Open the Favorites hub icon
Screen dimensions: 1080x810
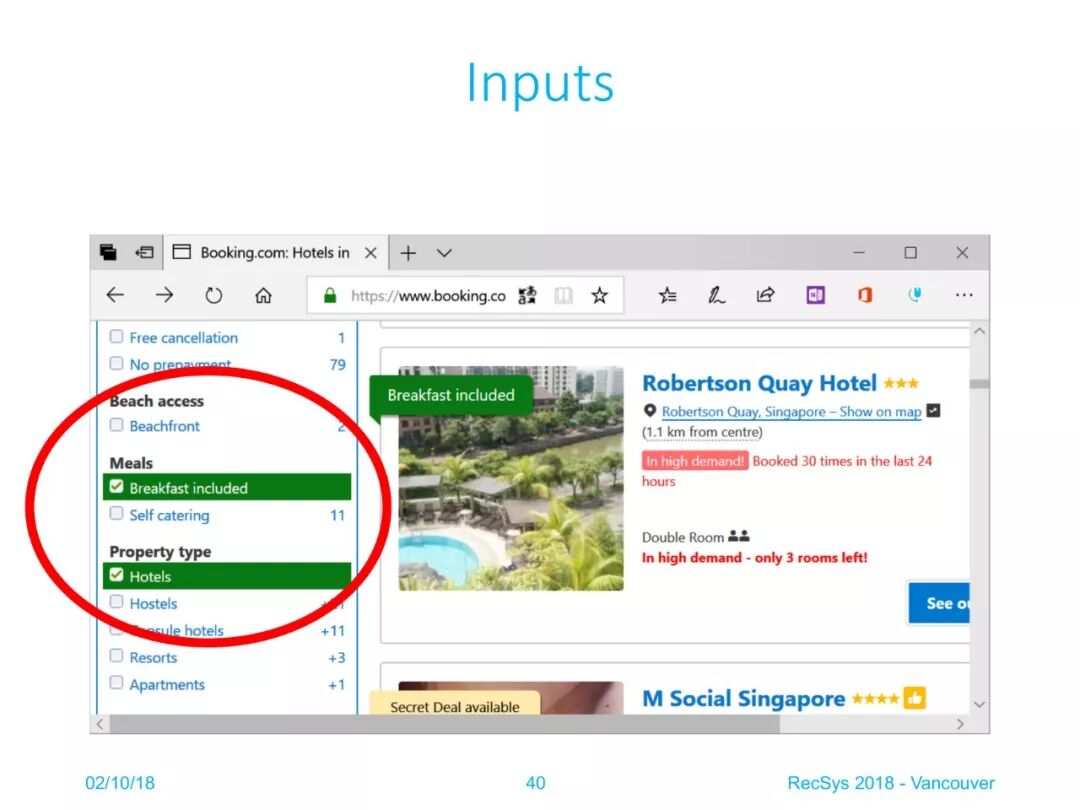tap(667, 295)
